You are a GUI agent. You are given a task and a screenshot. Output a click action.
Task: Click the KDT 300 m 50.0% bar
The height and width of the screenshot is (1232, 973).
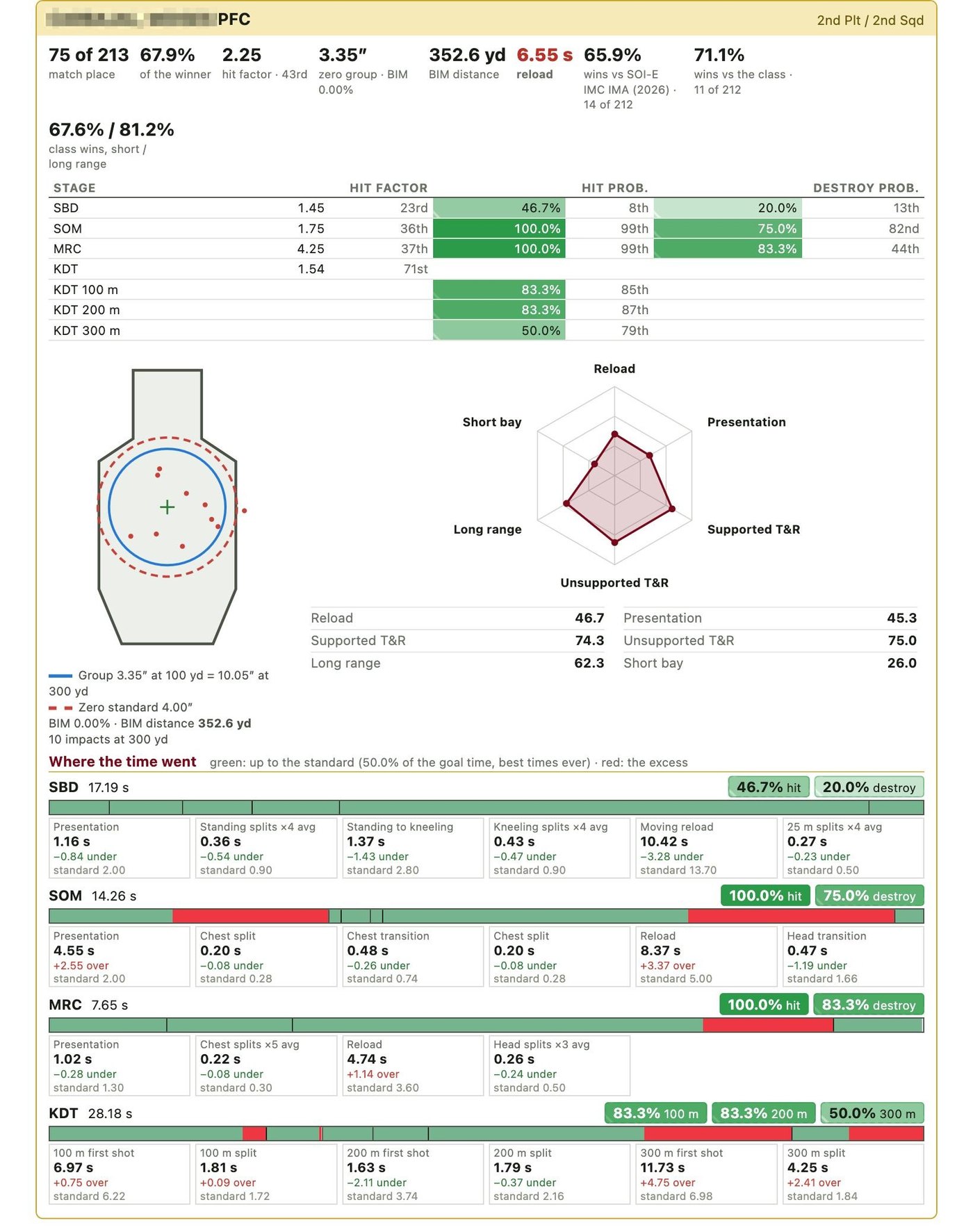click(x=499, y=331)
